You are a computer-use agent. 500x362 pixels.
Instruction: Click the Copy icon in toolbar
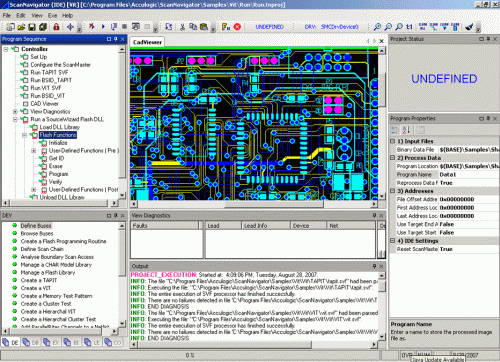(x=193, y=27)
